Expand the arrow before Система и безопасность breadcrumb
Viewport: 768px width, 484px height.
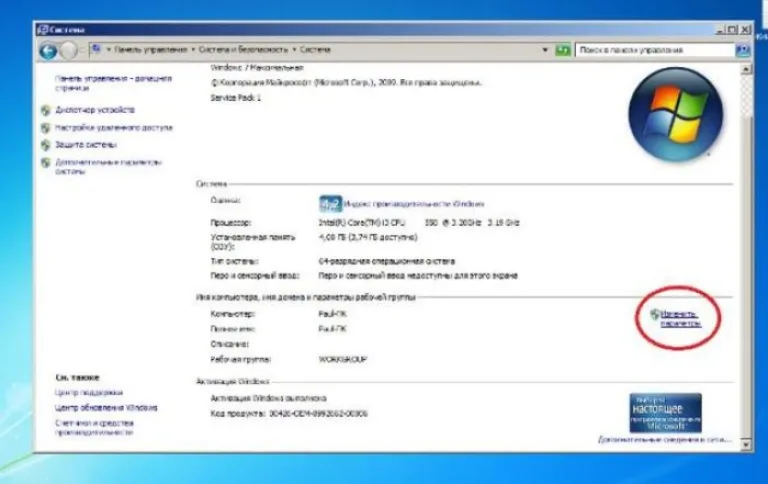(193, 49)
